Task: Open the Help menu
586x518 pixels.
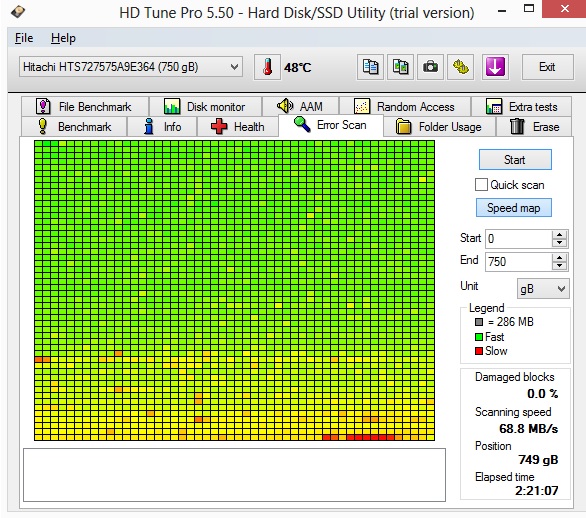Action: (63, 38)
